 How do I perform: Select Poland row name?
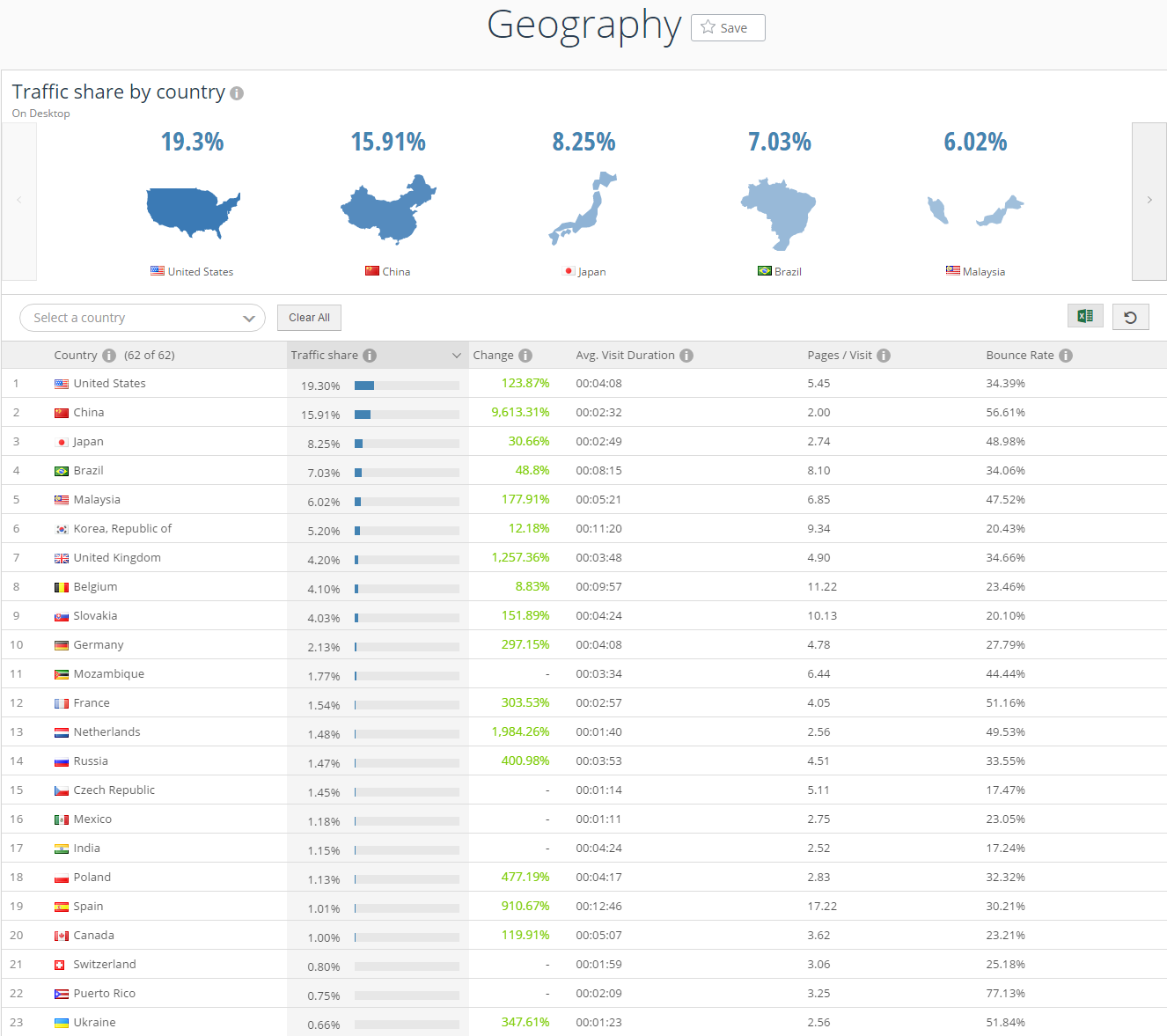pos(92,877)
